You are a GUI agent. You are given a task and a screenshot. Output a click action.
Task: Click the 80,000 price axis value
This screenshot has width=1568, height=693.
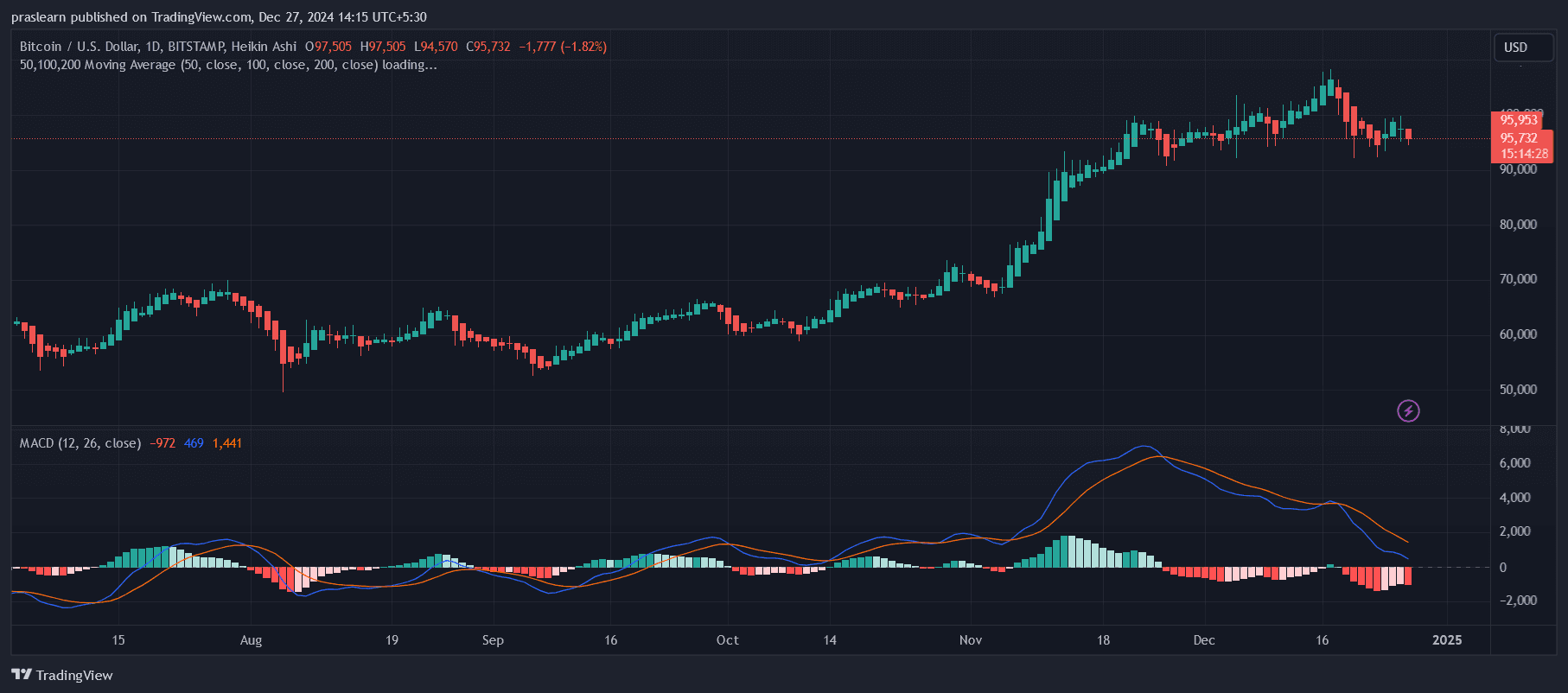tap(1518, 225)
